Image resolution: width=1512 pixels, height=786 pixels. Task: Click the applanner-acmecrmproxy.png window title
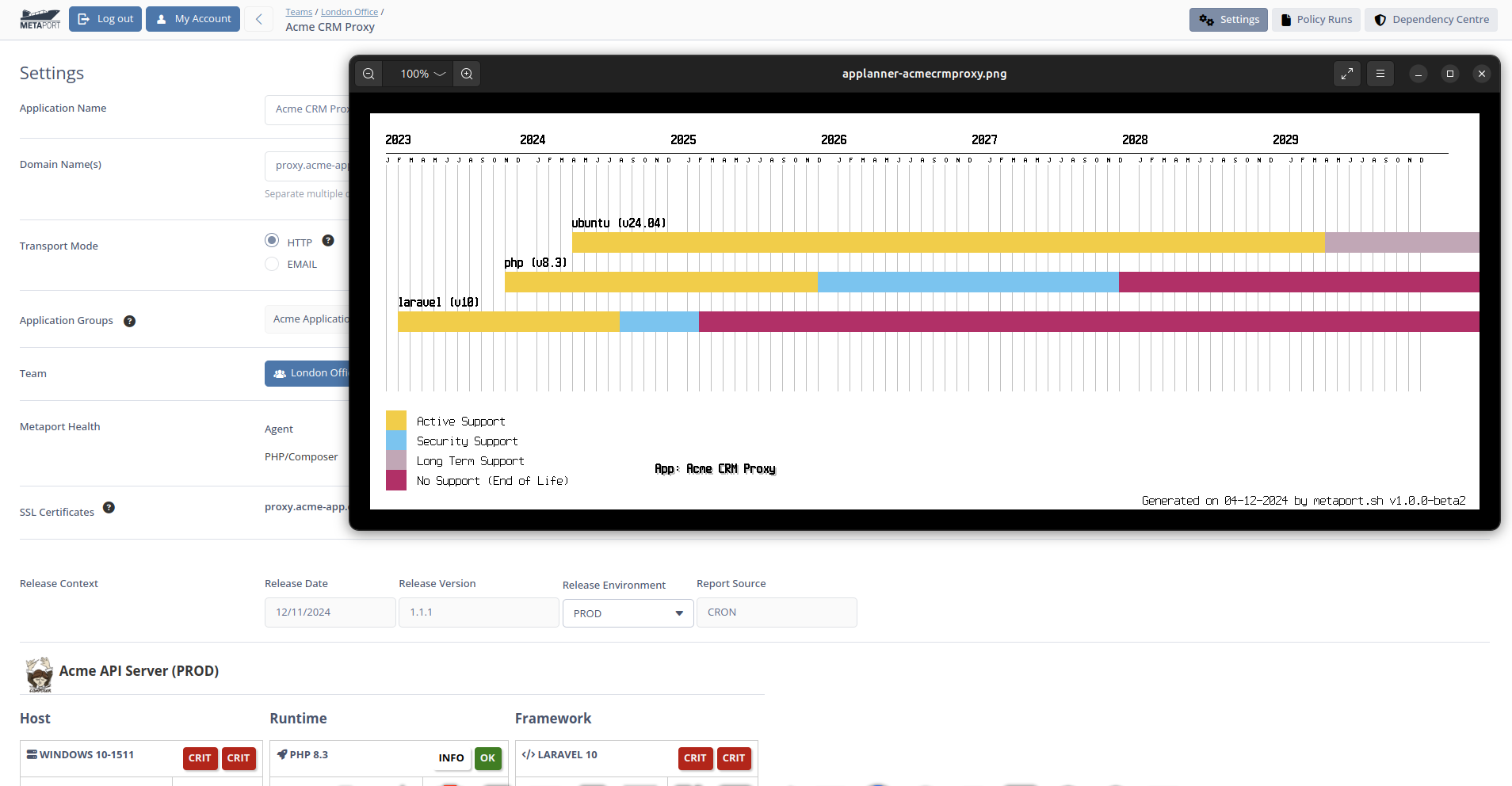pyautogui.click(x=924, y=74)
